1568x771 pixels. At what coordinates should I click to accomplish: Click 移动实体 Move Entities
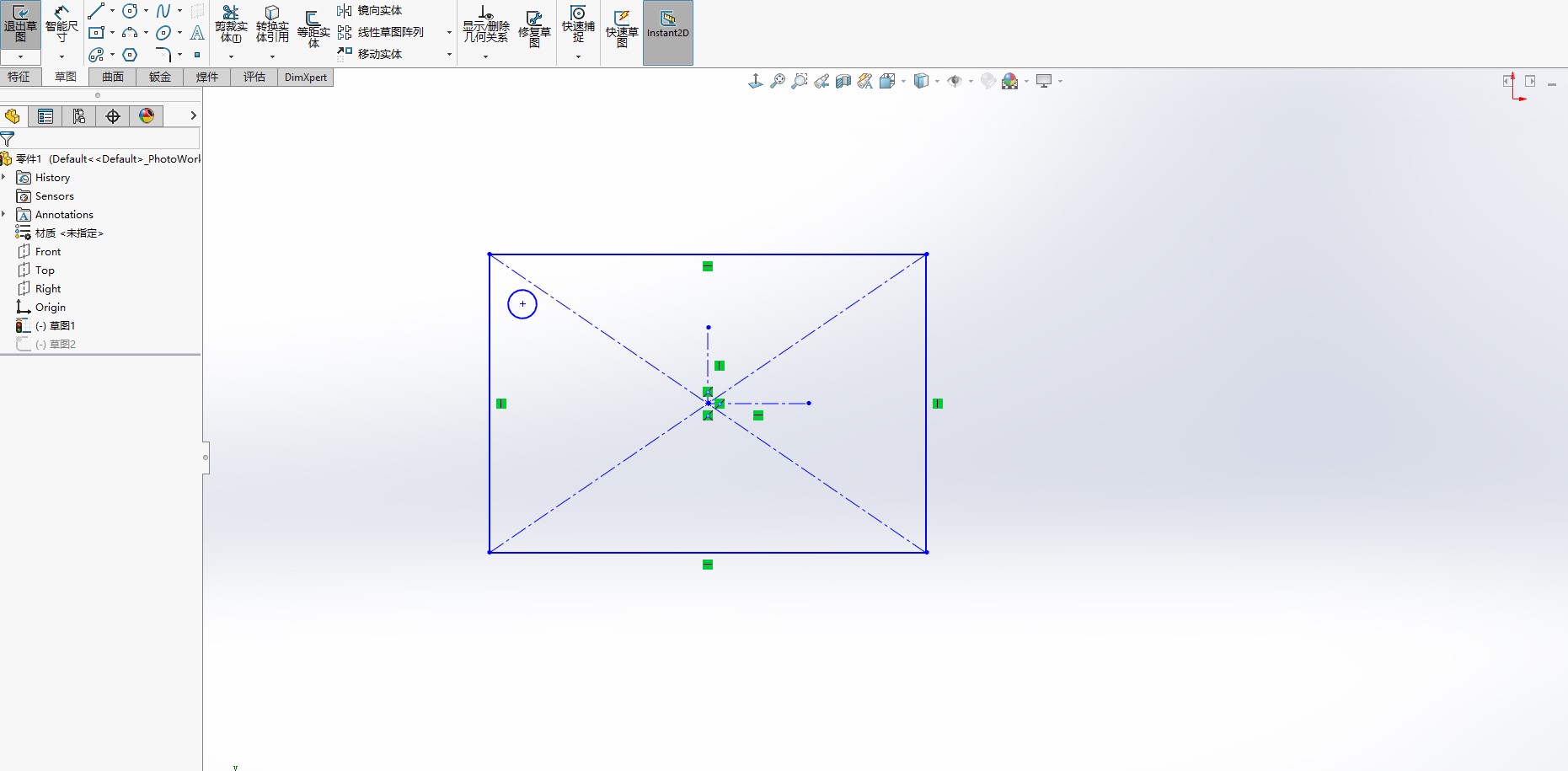[x=370, y=54]
